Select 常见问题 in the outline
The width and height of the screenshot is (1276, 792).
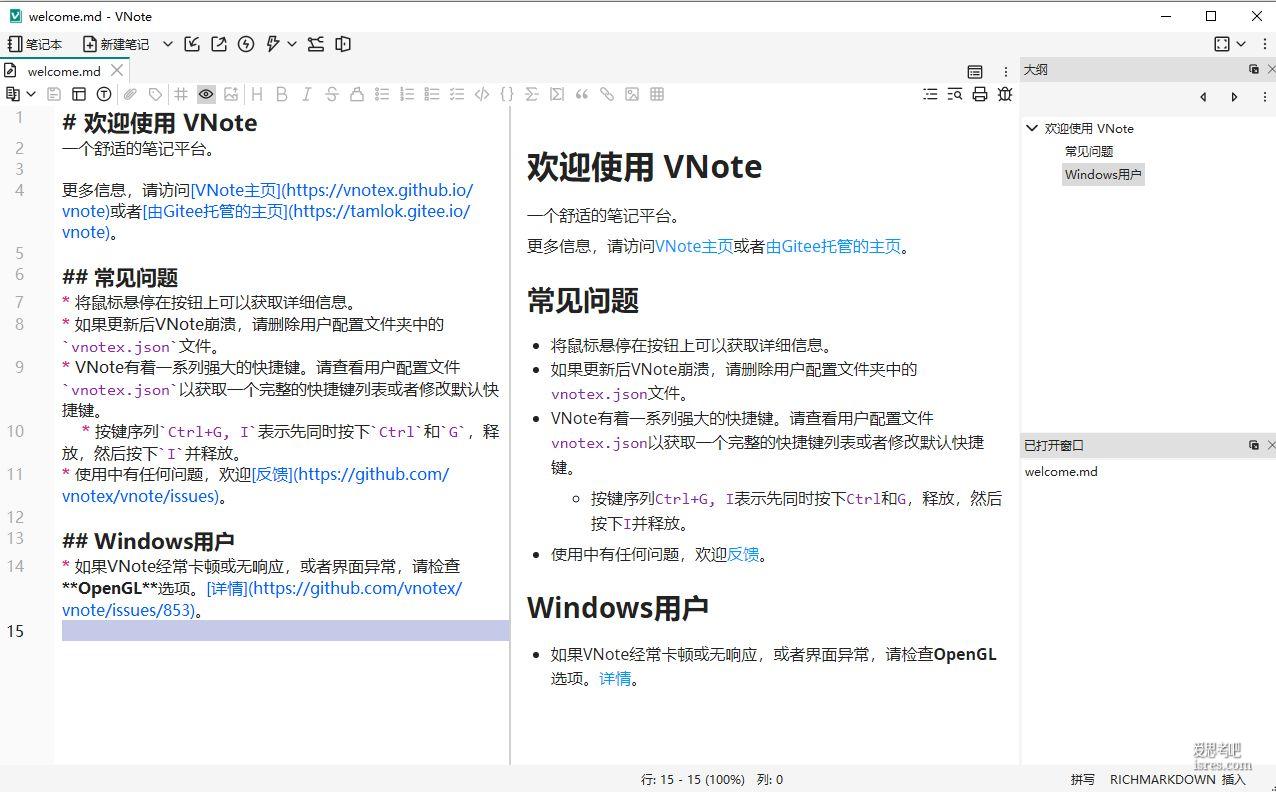[1089, 152]
